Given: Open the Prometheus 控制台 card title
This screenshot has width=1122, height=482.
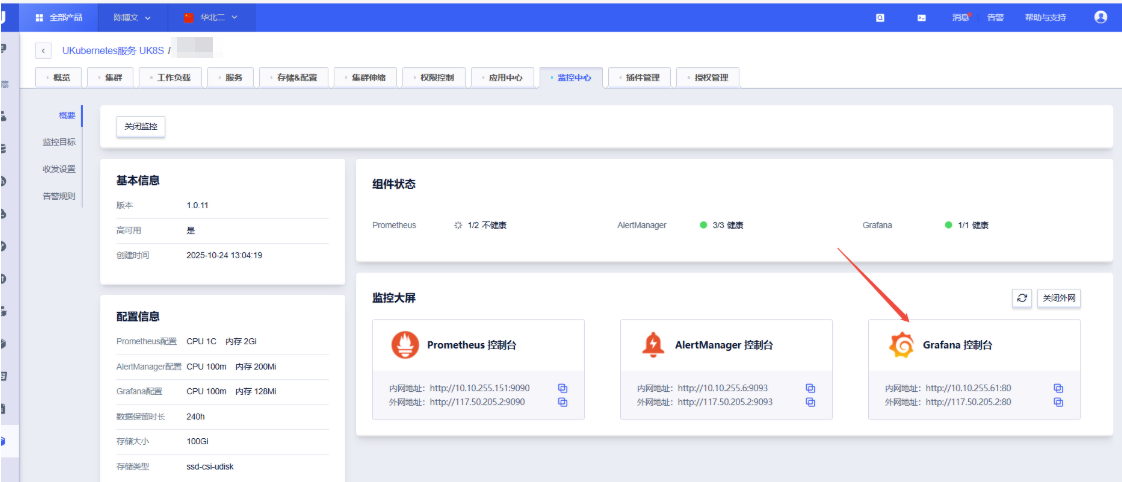Looking at the screenshot, I should (x=472, y=345).
